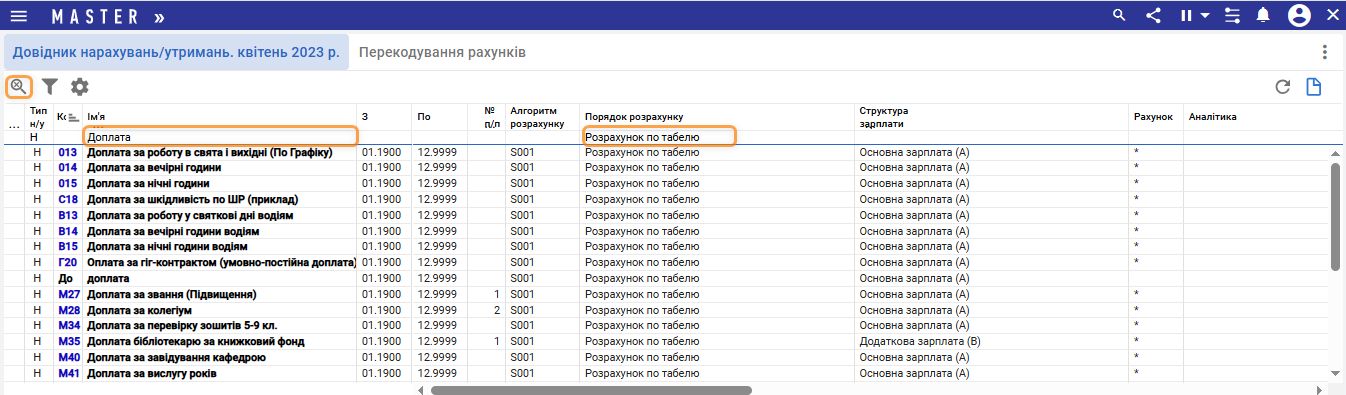The width and height of the screenshot is (1346, 395).
Task: Select row Доплата за звання (Підвищення)
Action: (x=666, y=294)
